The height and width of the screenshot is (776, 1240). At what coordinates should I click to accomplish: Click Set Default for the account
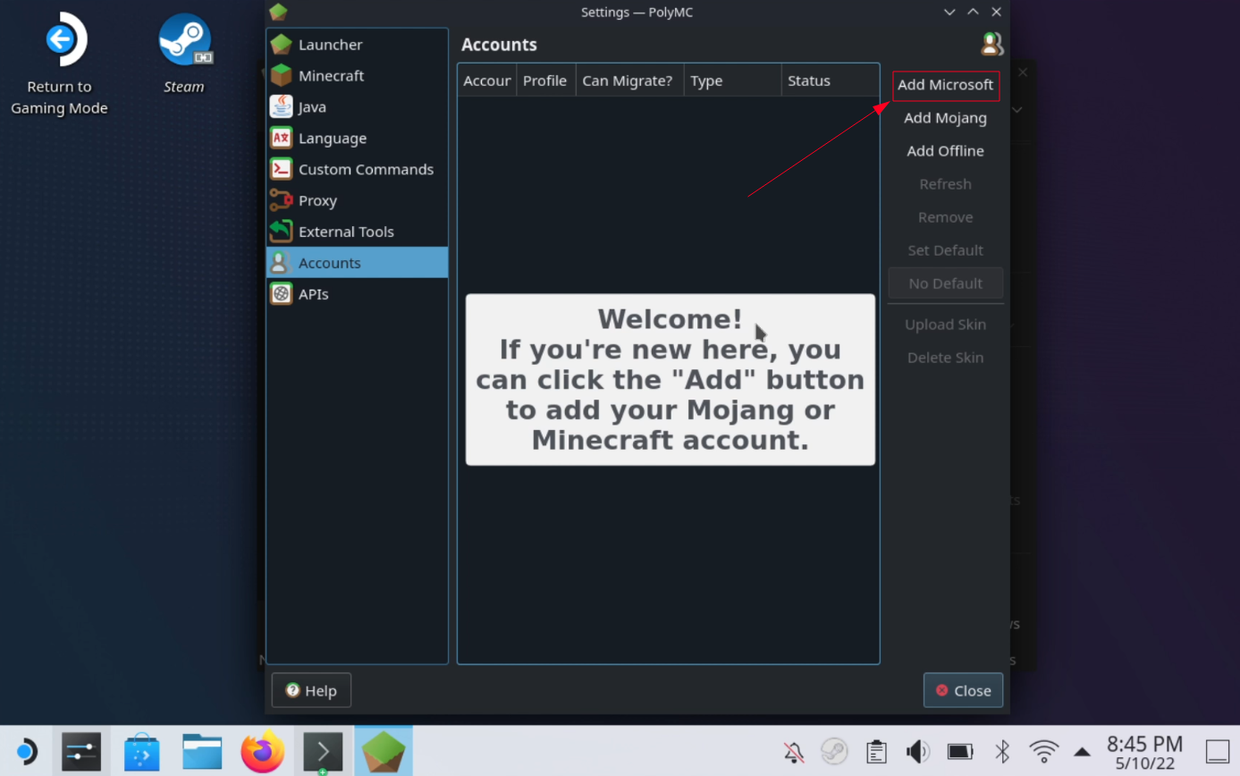pyautogui.click(x=945, y=250)
